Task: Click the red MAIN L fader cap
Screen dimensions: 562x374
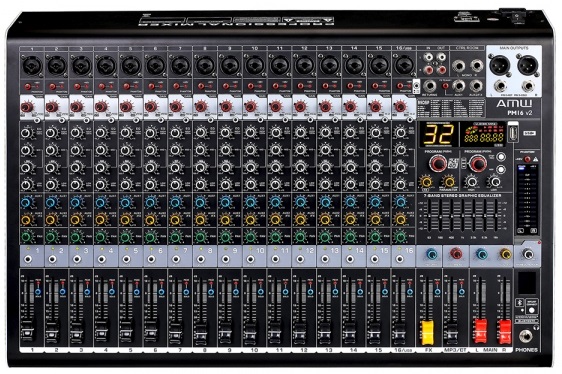Action: [x=480, y=330]
